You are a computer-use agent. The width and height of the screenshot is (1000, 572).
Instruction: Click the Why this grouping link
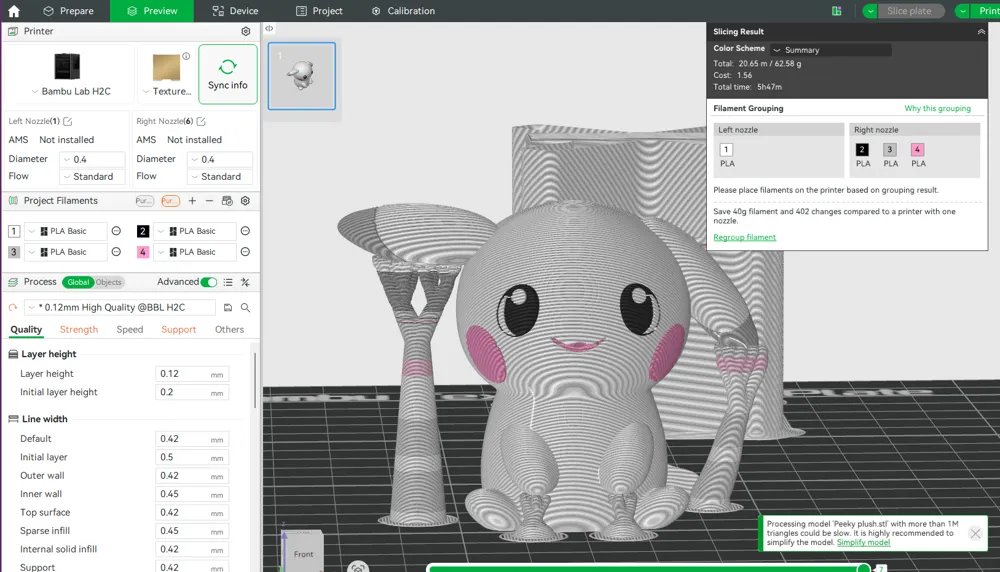938,108
